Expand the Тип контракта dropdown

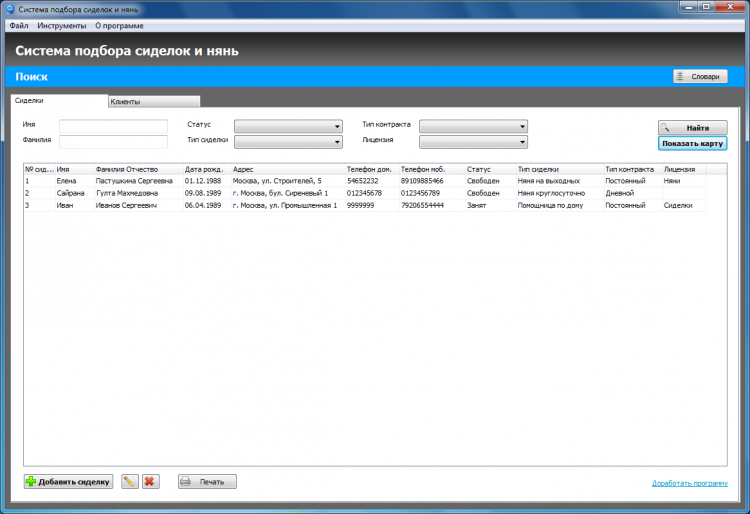(x=474, y=126)
